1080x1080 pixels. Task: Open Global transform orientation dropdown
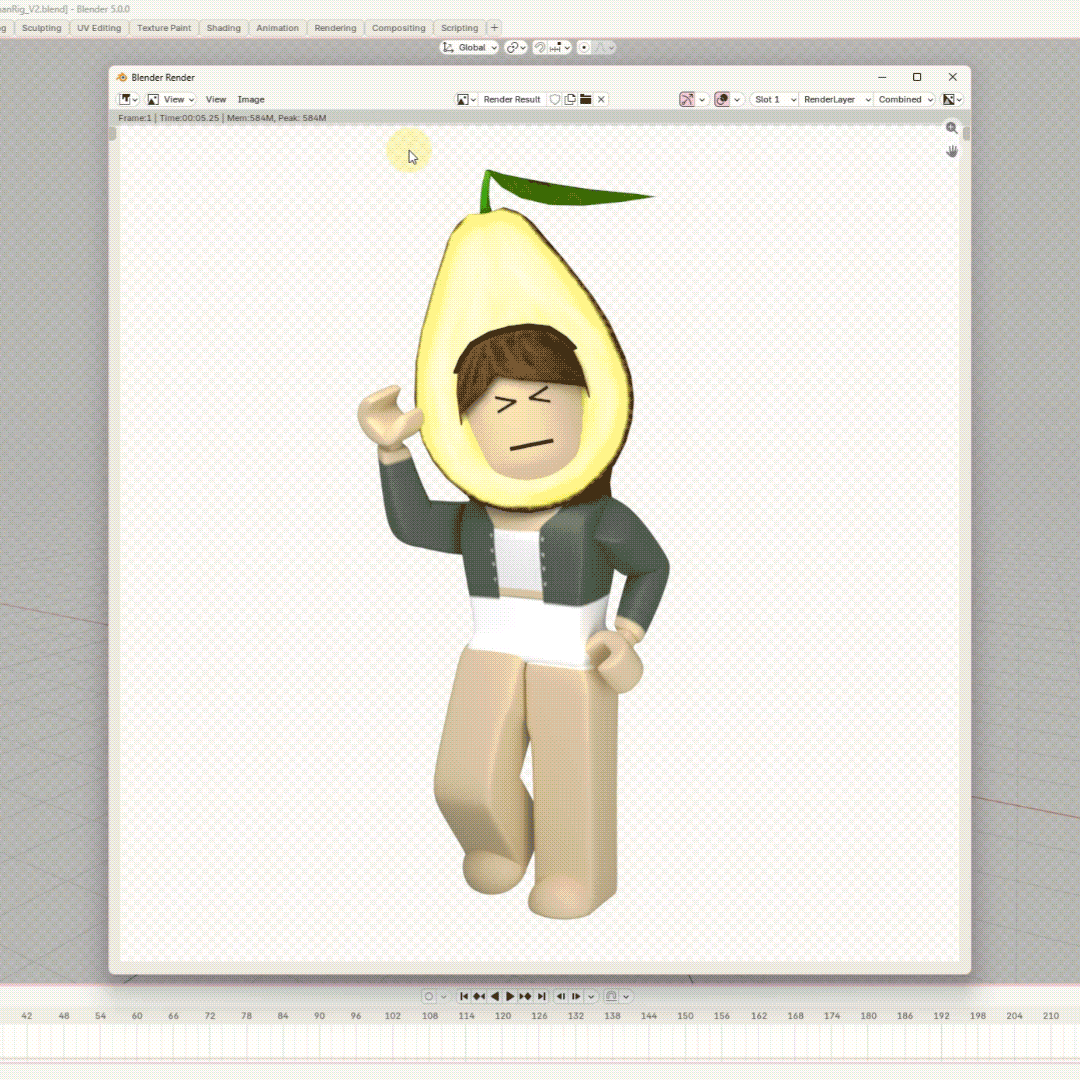click(x=469, y=48)
